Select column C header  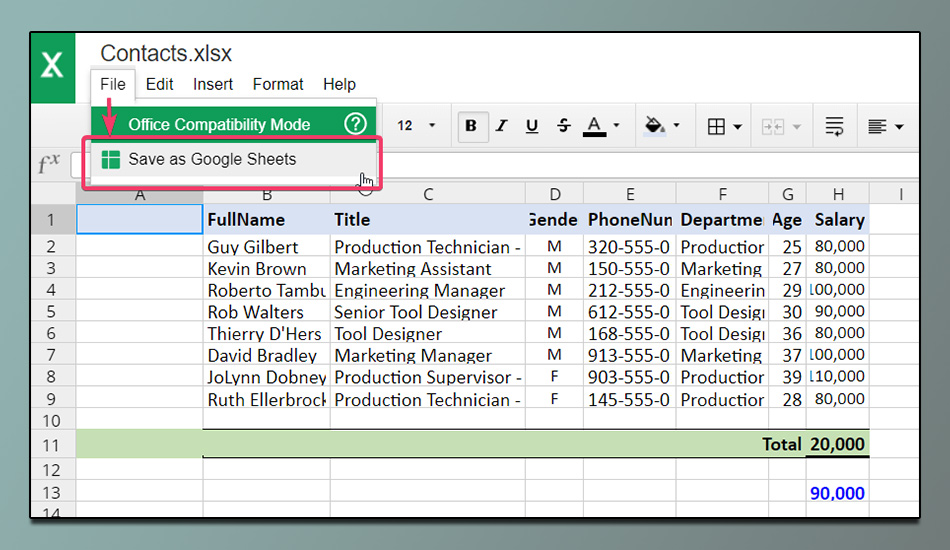click(x=428, y=194)
